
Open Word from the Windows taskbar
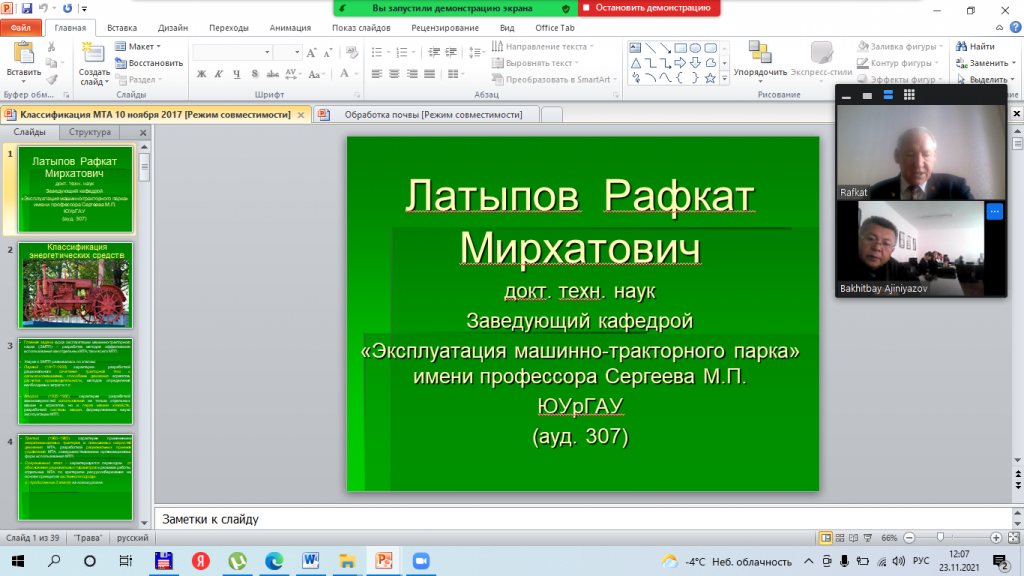coord(310,561)
